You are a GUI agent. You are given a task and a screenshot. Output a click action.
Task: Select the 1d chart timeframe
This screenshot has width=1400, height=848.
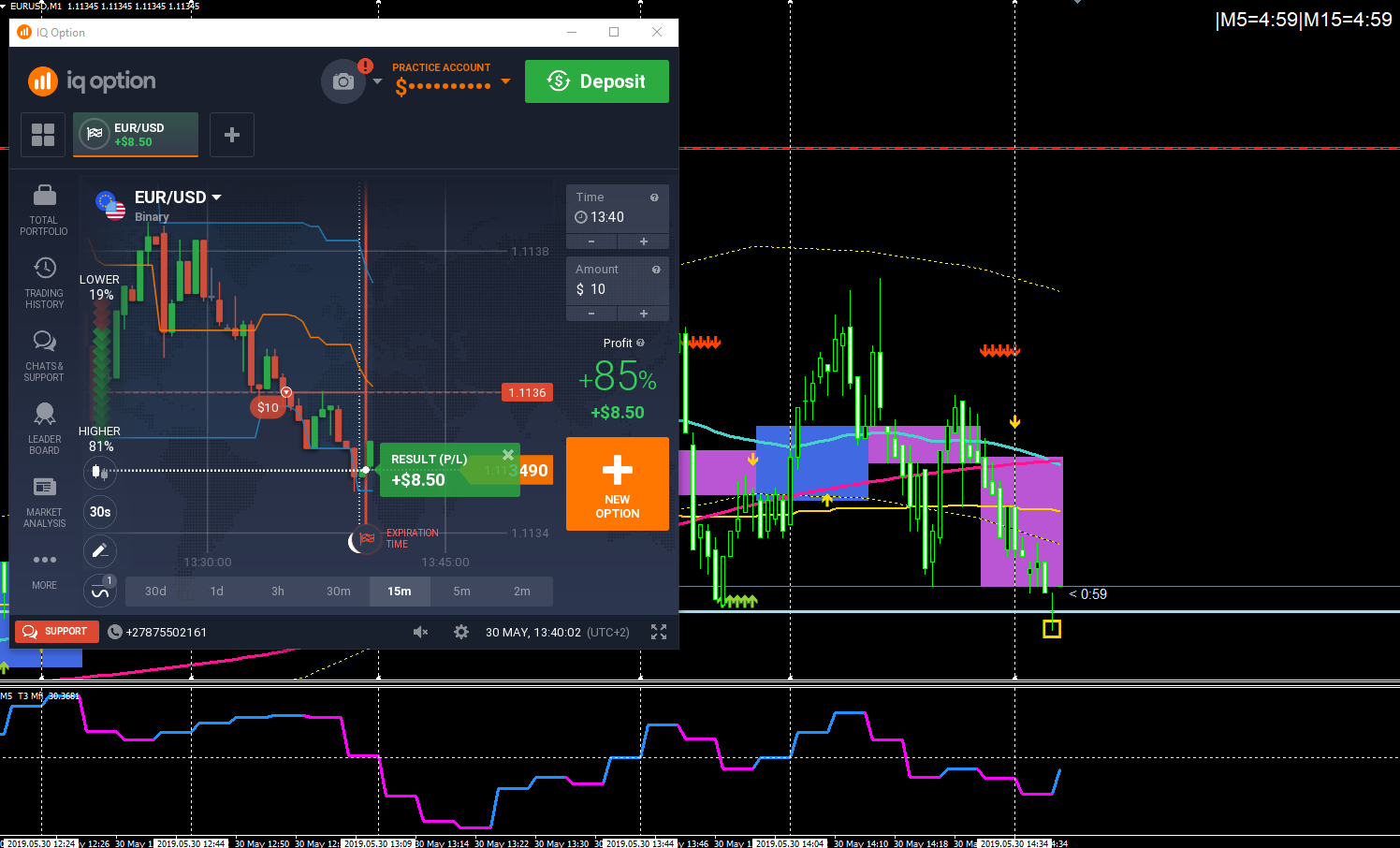point(217,592)
